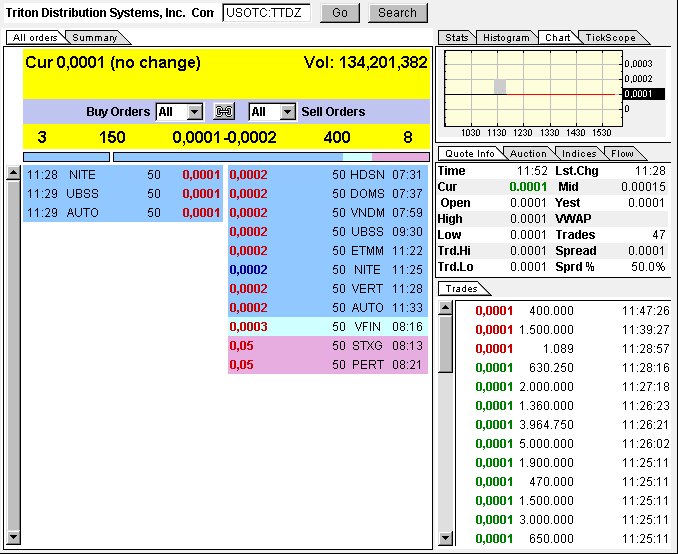Viewport: 678px width, 554px height.
Task: Select the Flow tab
Action: pos(622,154)
